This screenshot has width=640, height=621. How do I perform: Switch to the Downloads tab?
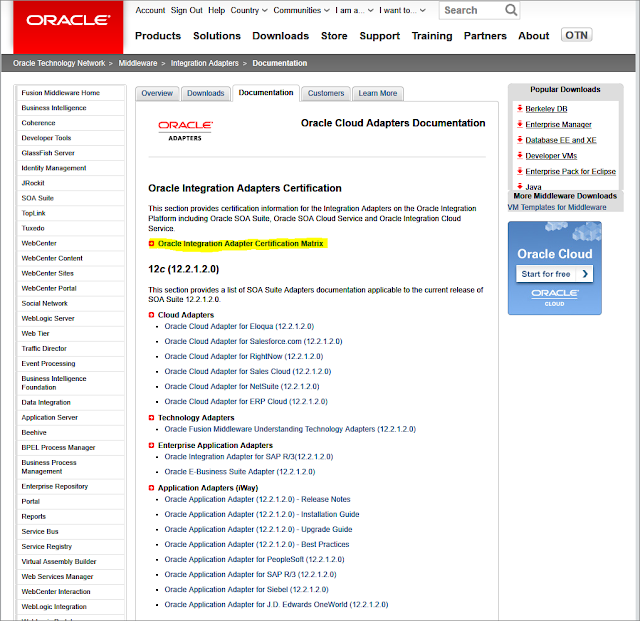pyautogui.click(x=206, y=93)
